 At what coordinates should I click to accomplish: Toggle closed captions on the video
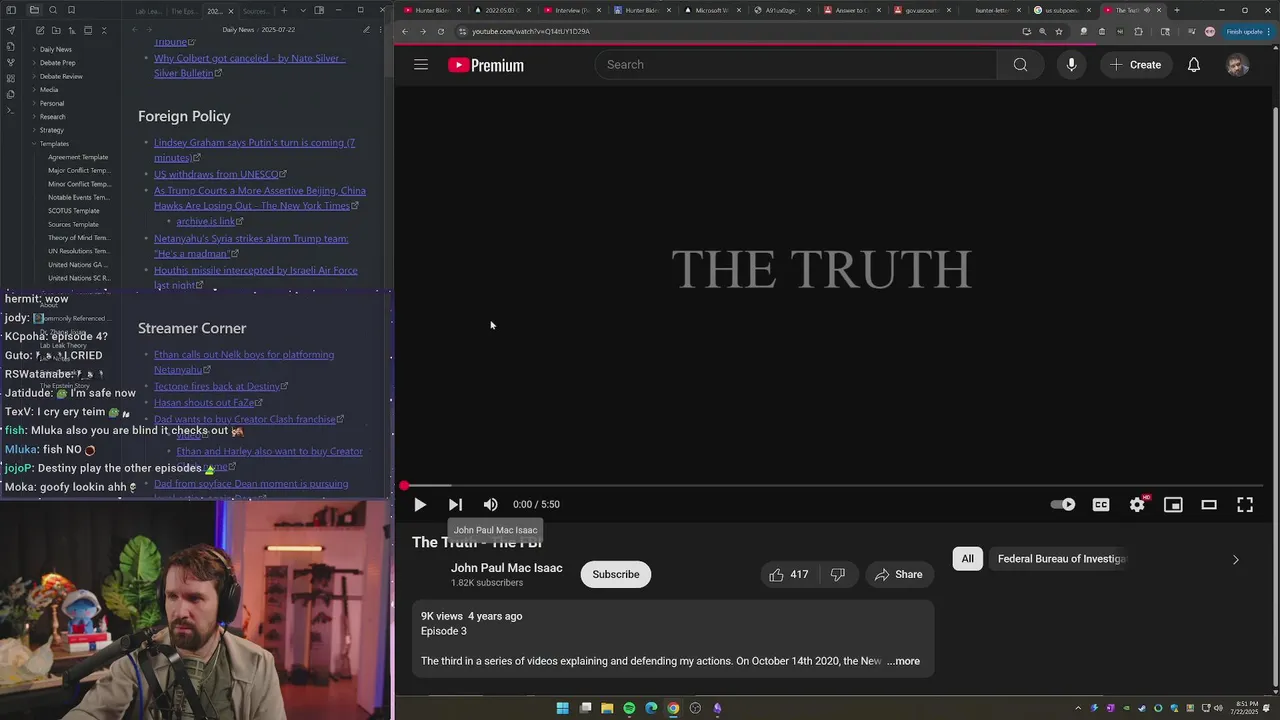[x=1101, y=505]
